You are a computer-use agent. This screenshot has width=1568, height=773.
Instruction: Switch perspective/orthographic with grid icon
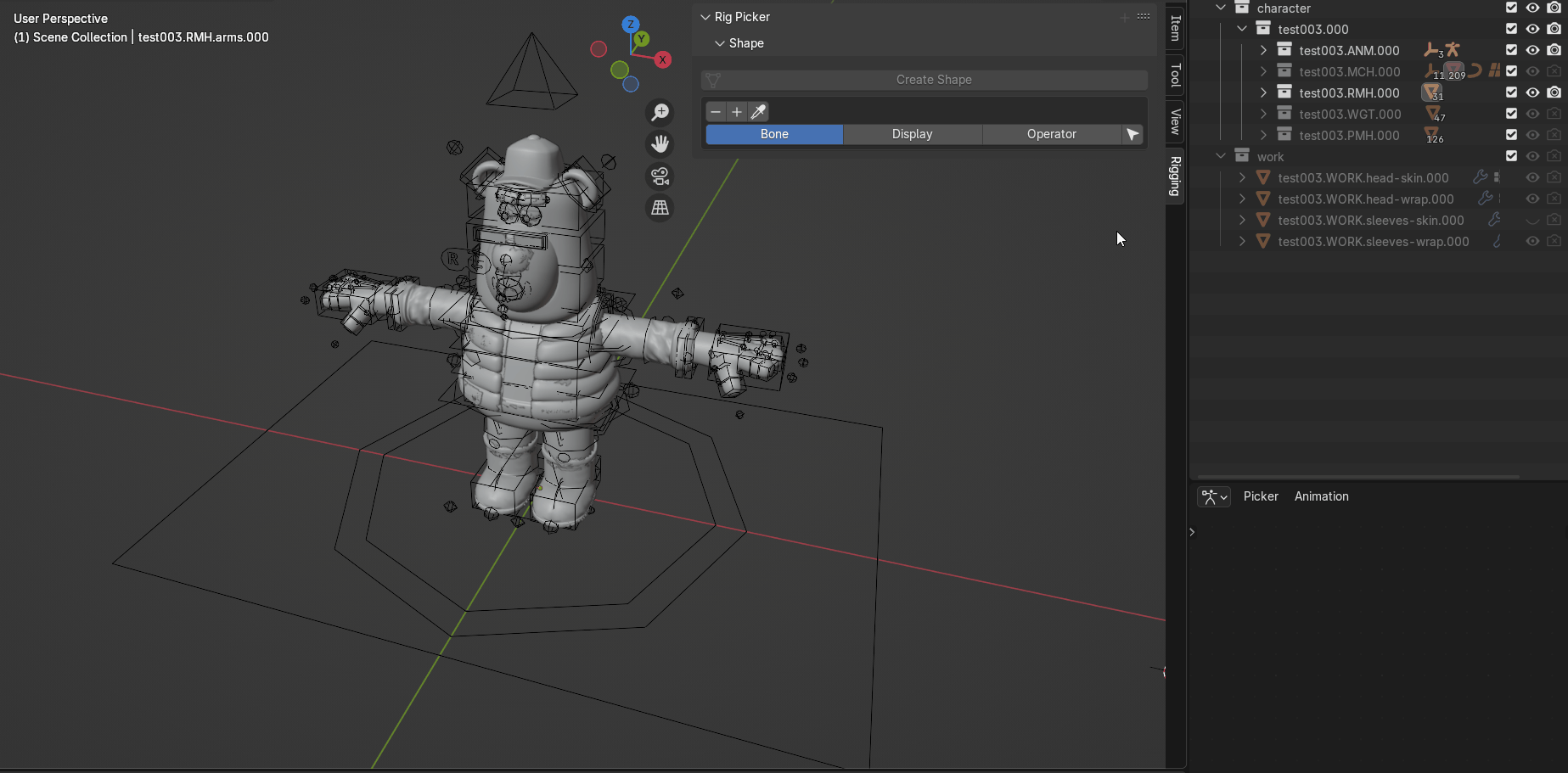(x=660, y=208)
